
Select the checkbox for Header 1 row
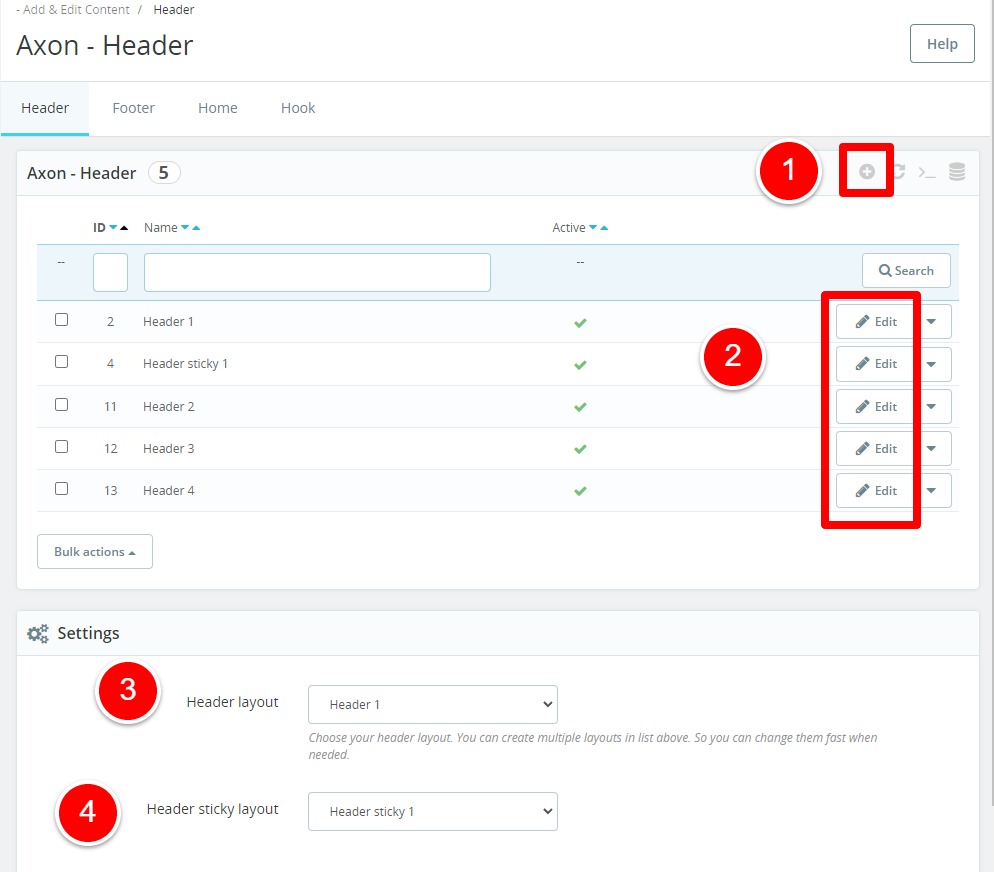[62, 320]
